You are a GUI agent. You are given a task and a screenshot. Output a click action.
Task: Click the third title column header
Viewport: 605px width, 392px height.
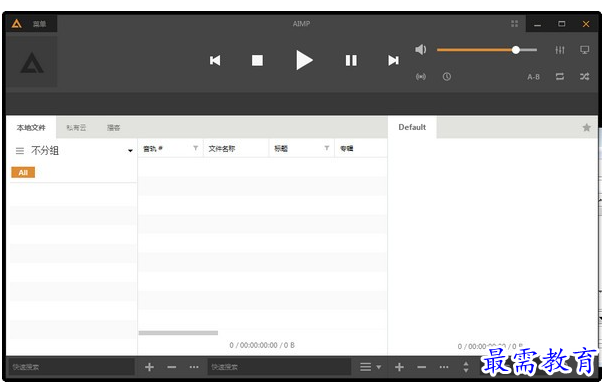pyautogui.click(x=301, y=149)
